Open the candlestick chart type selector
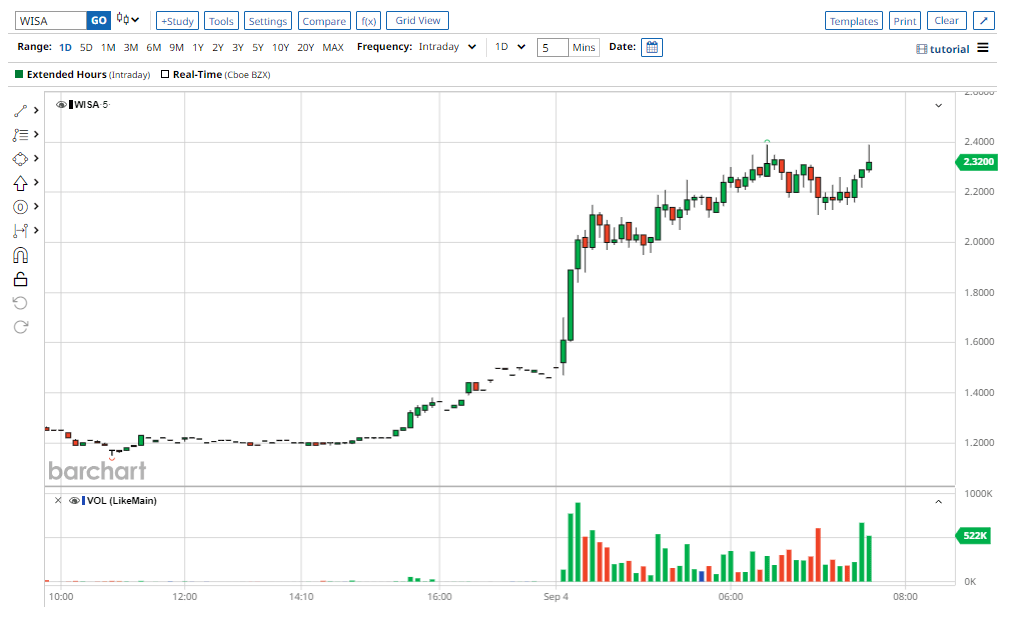The image size is (1012, 625). pos(128,20)
